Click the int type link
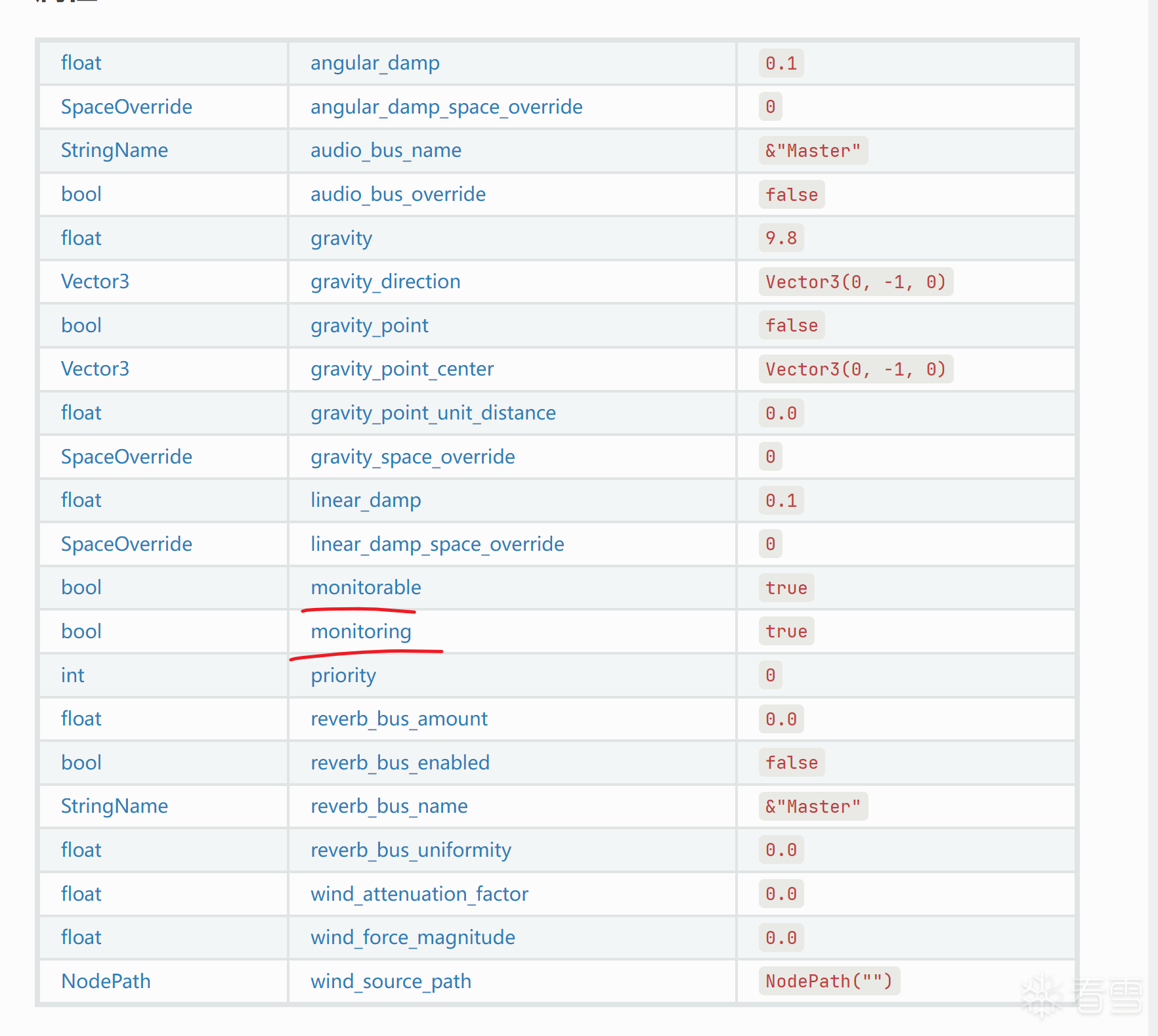The image size is (1158, 1036). (x=73, y=676)
